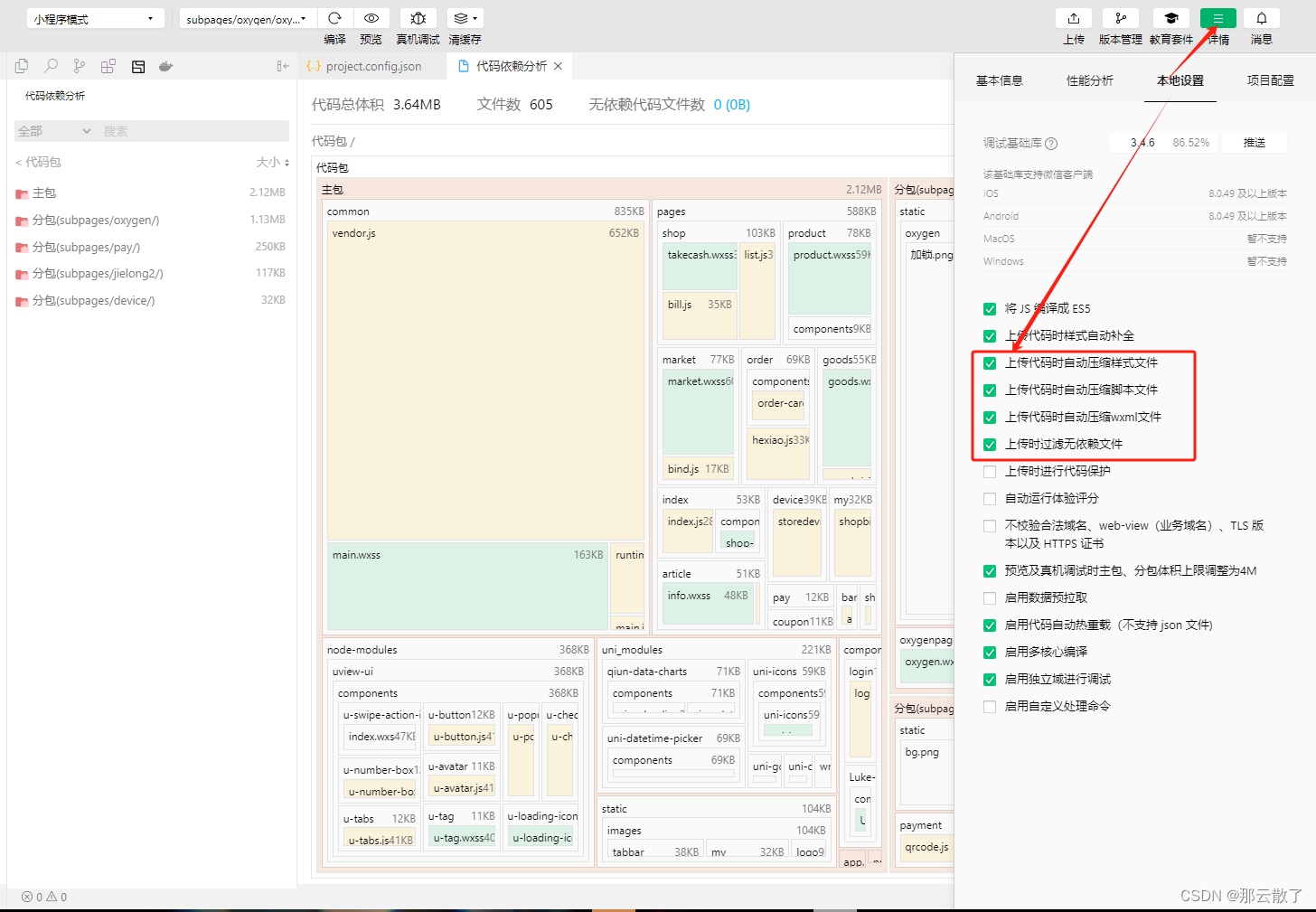Open the 全部 filter dropdown

coord(54,131)
